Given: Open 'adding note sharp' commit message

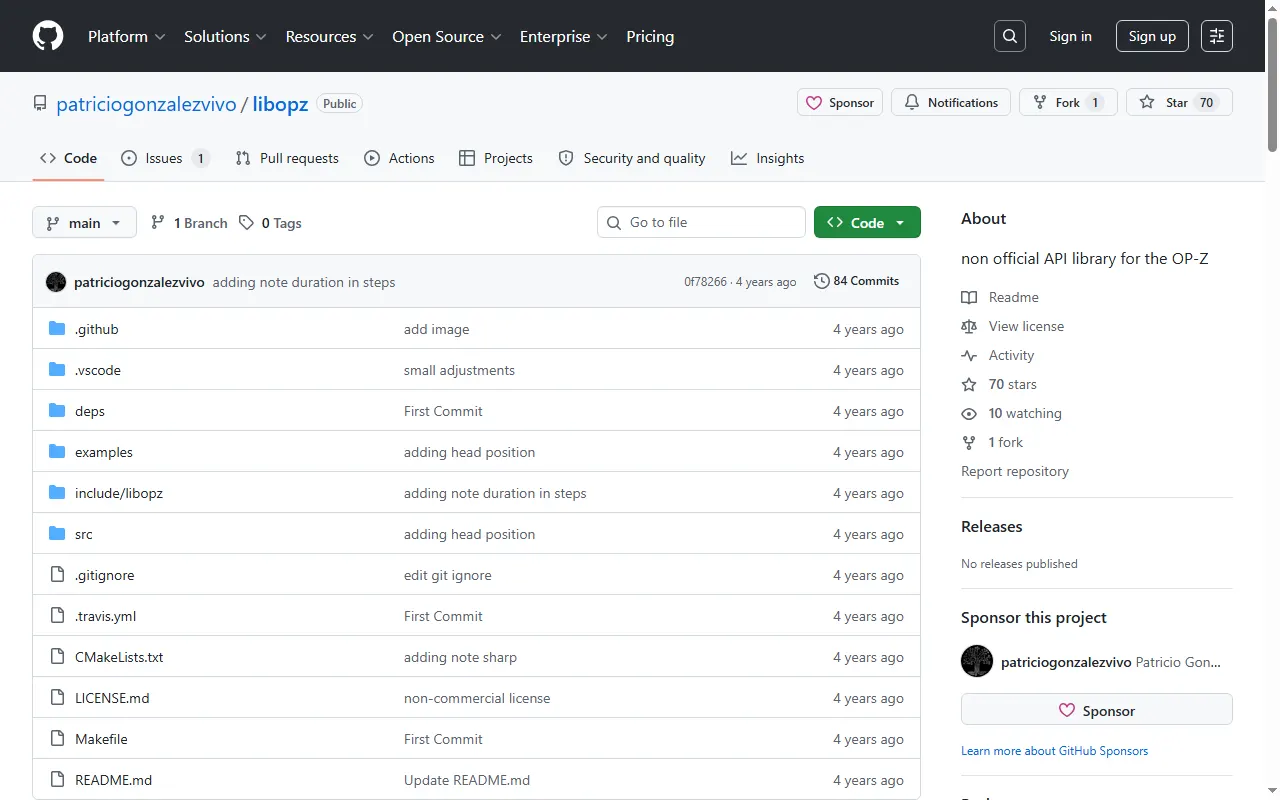Looking at the screenshot, I should (x=460, y=657).
